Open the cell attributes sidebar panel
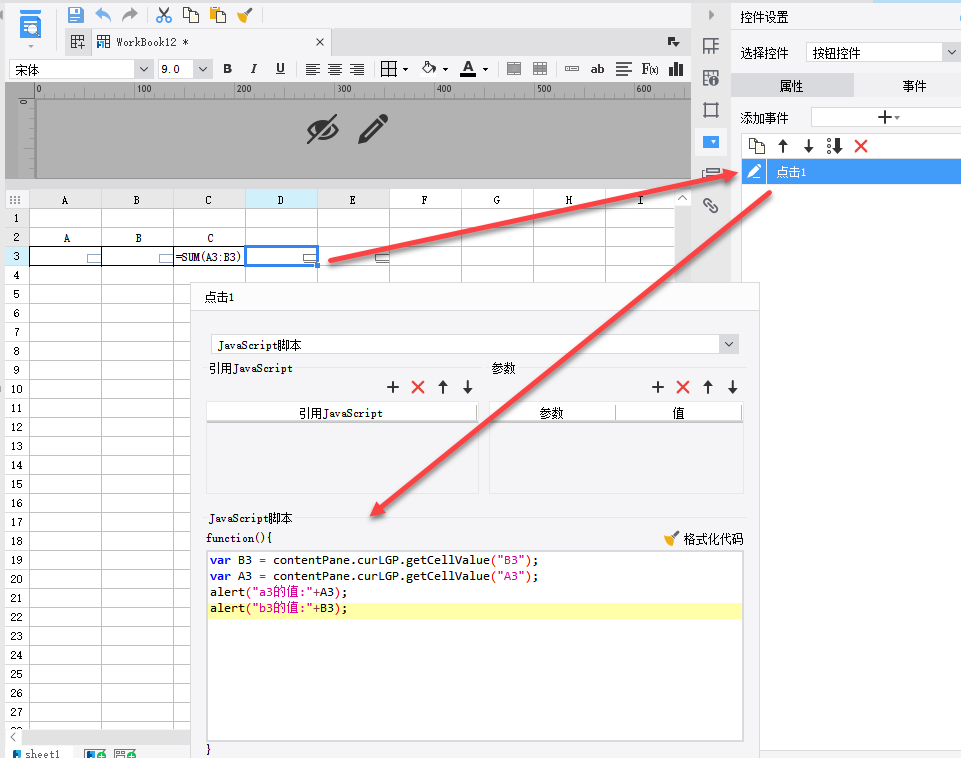The image size is (961, 758). [711, 78]
